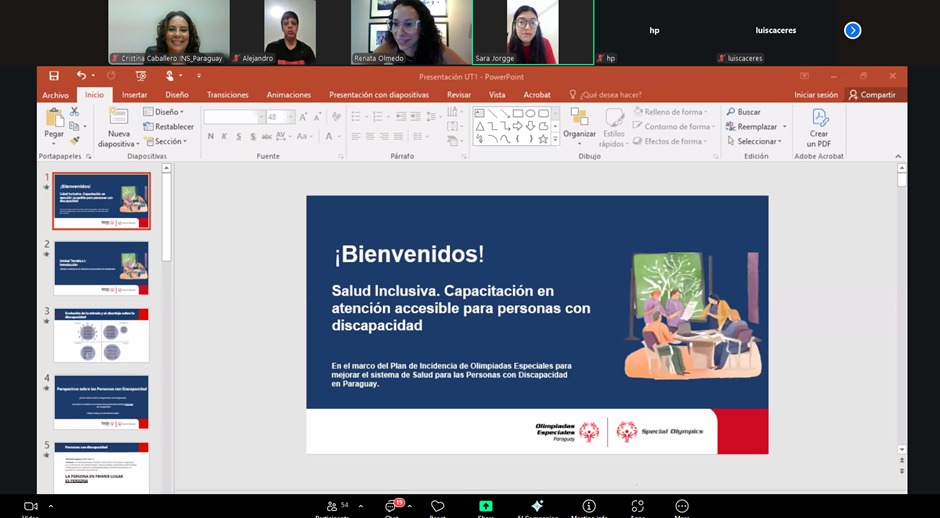Click the increase indent icon
This screenshot has width=940, height=518.
415,116
